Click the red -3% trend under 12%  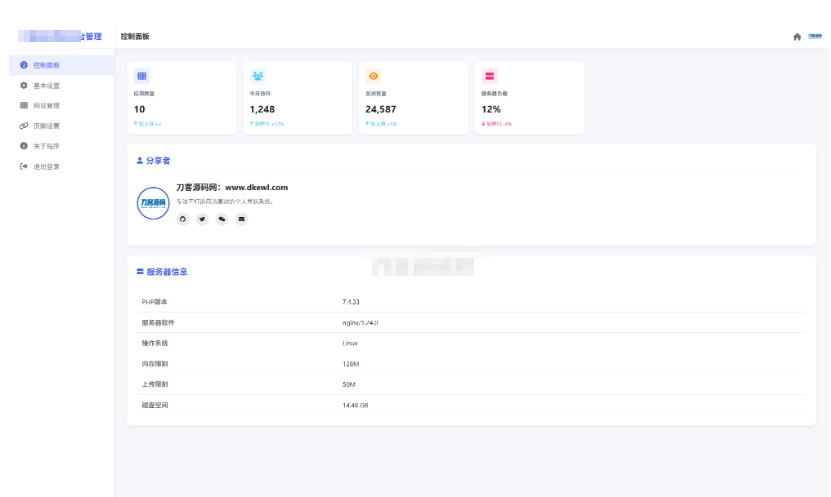497,123
